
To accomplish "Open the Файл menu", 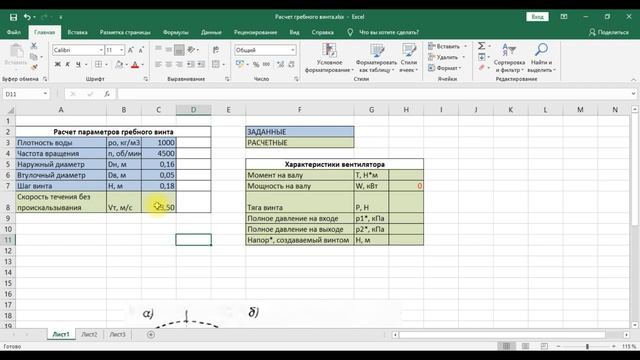I will (x=13, y=32).
